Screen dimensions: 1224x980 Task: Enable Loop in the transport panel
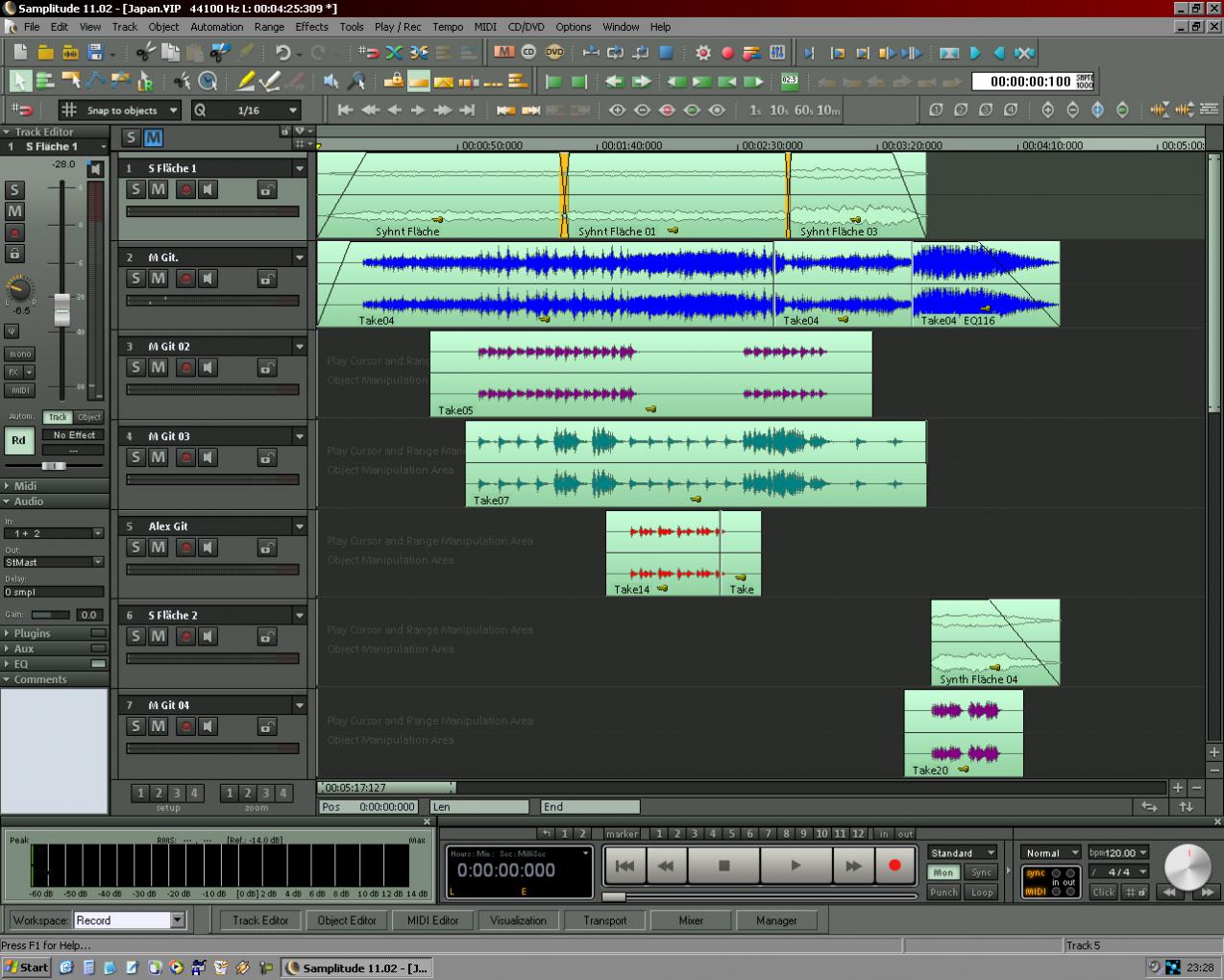(x=982, y=893)
